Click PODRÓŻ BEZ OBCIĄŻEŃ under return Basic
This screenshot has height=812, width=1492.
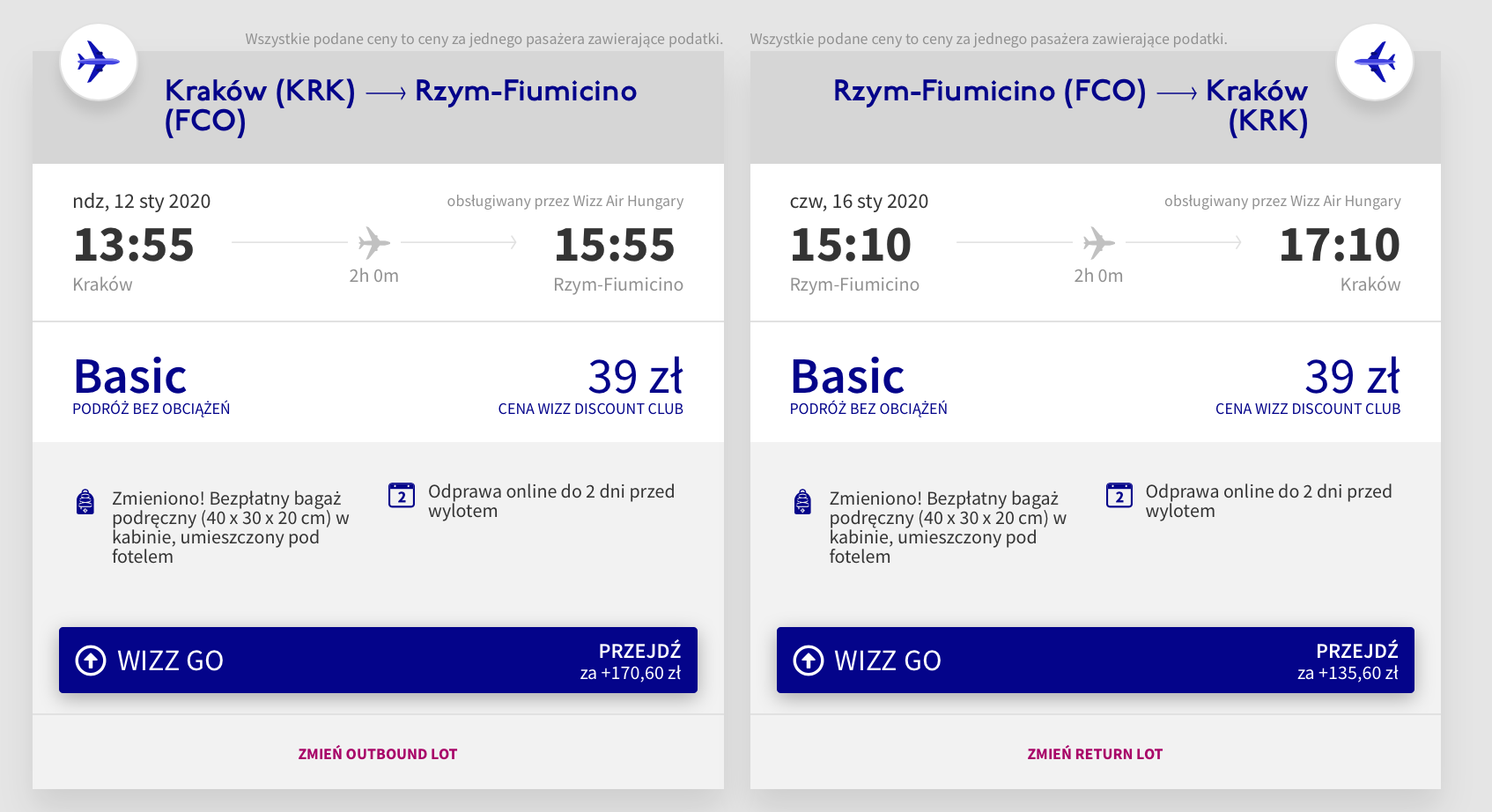pos(868,409)
